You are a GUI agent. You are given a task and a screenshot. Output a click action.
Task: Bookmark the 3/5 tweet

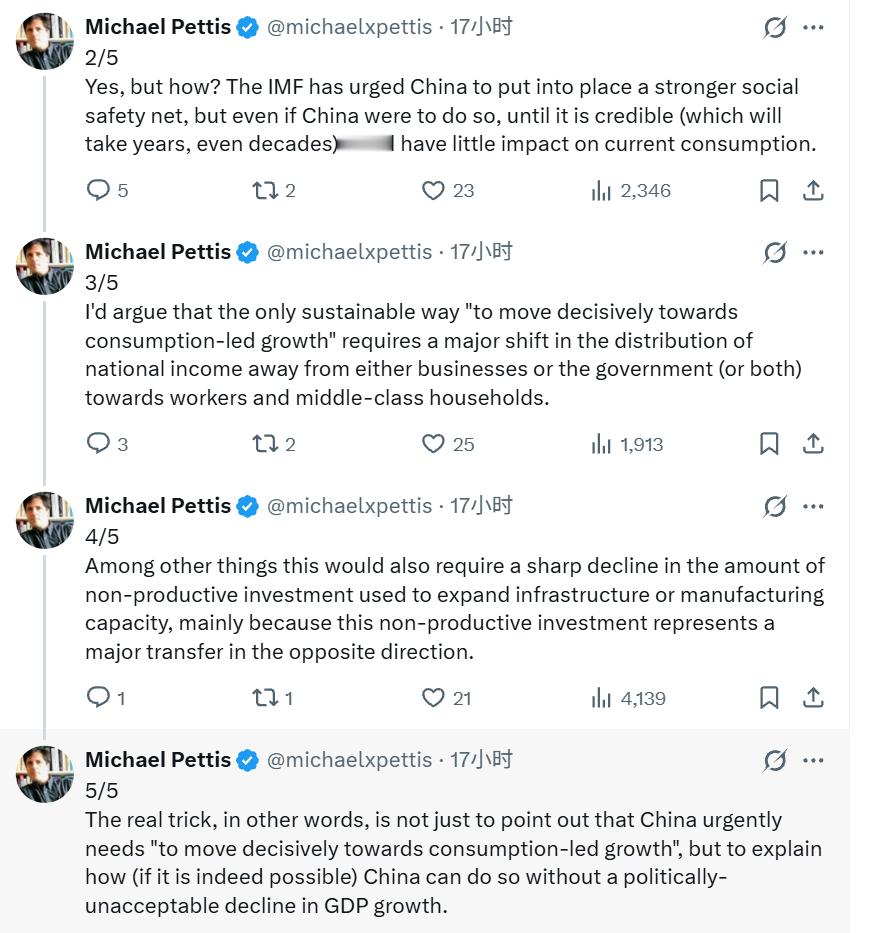[769, 444]
